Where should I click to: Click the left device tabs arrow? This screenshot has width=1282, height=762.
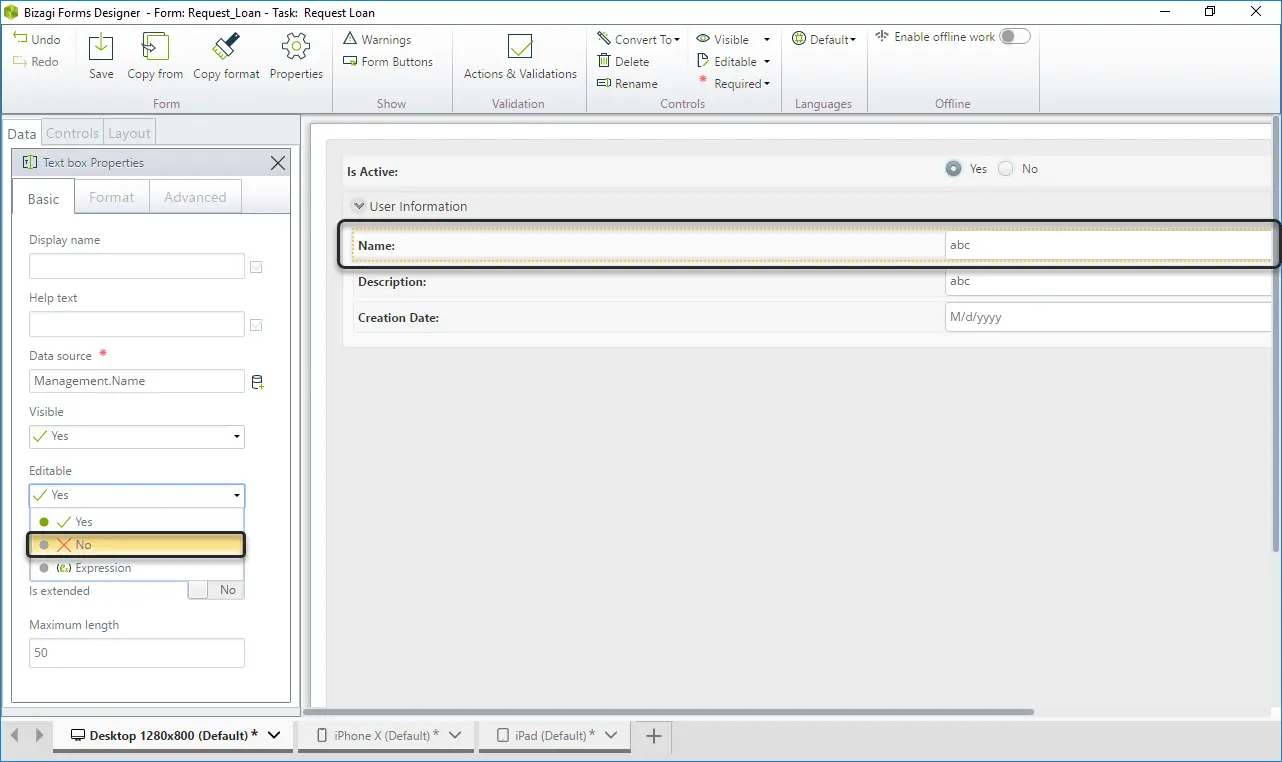pyautogui.click(x=15, y=735)
